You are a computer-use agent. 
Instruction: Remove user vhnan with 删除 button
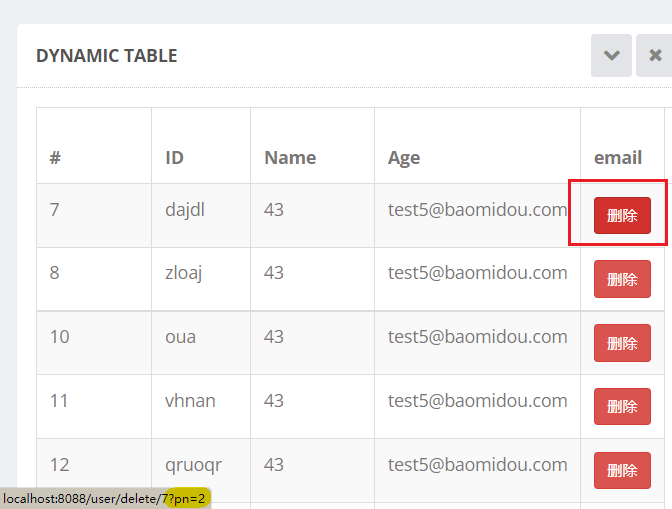622,407
